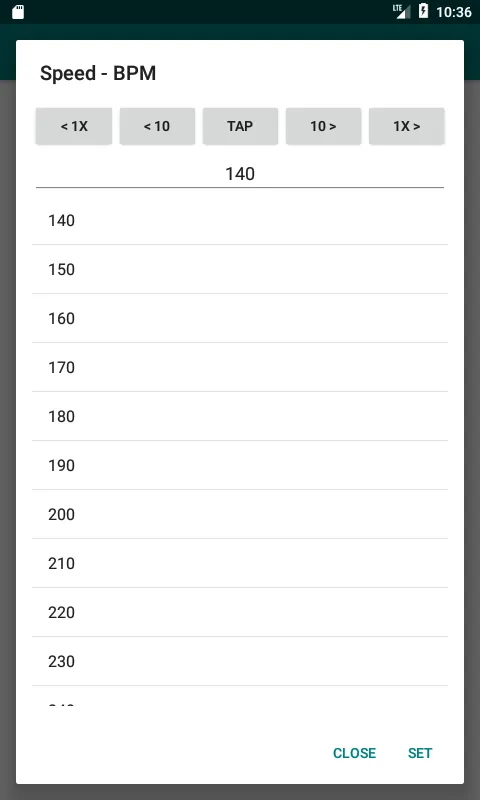
Task: Select 150 from the BPM list
Action: click(240, 269)
